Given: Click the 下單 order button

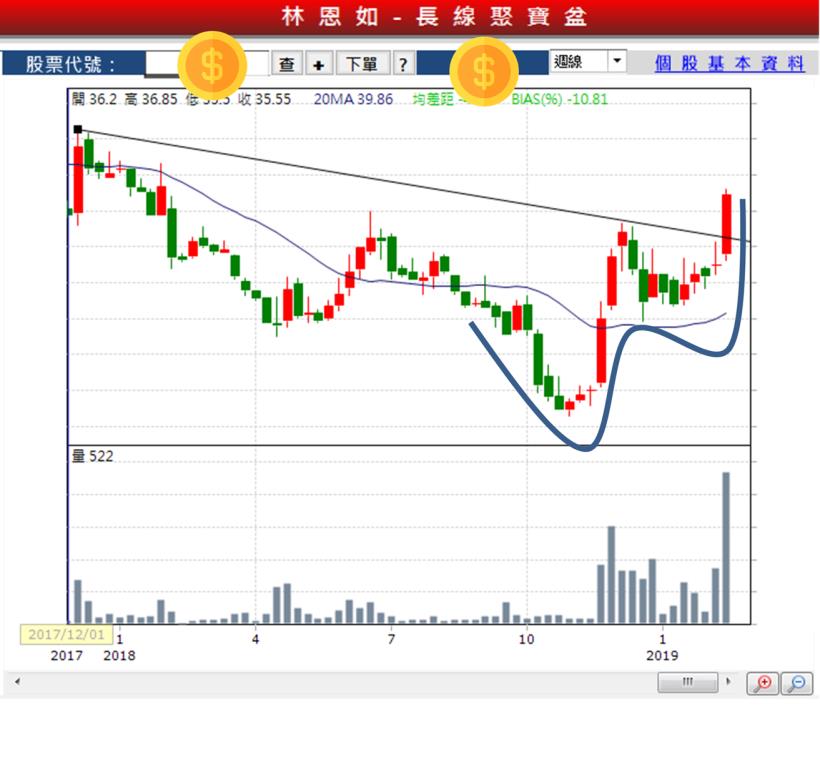Looking at the screenshot, I should click(x=362, y=64).
